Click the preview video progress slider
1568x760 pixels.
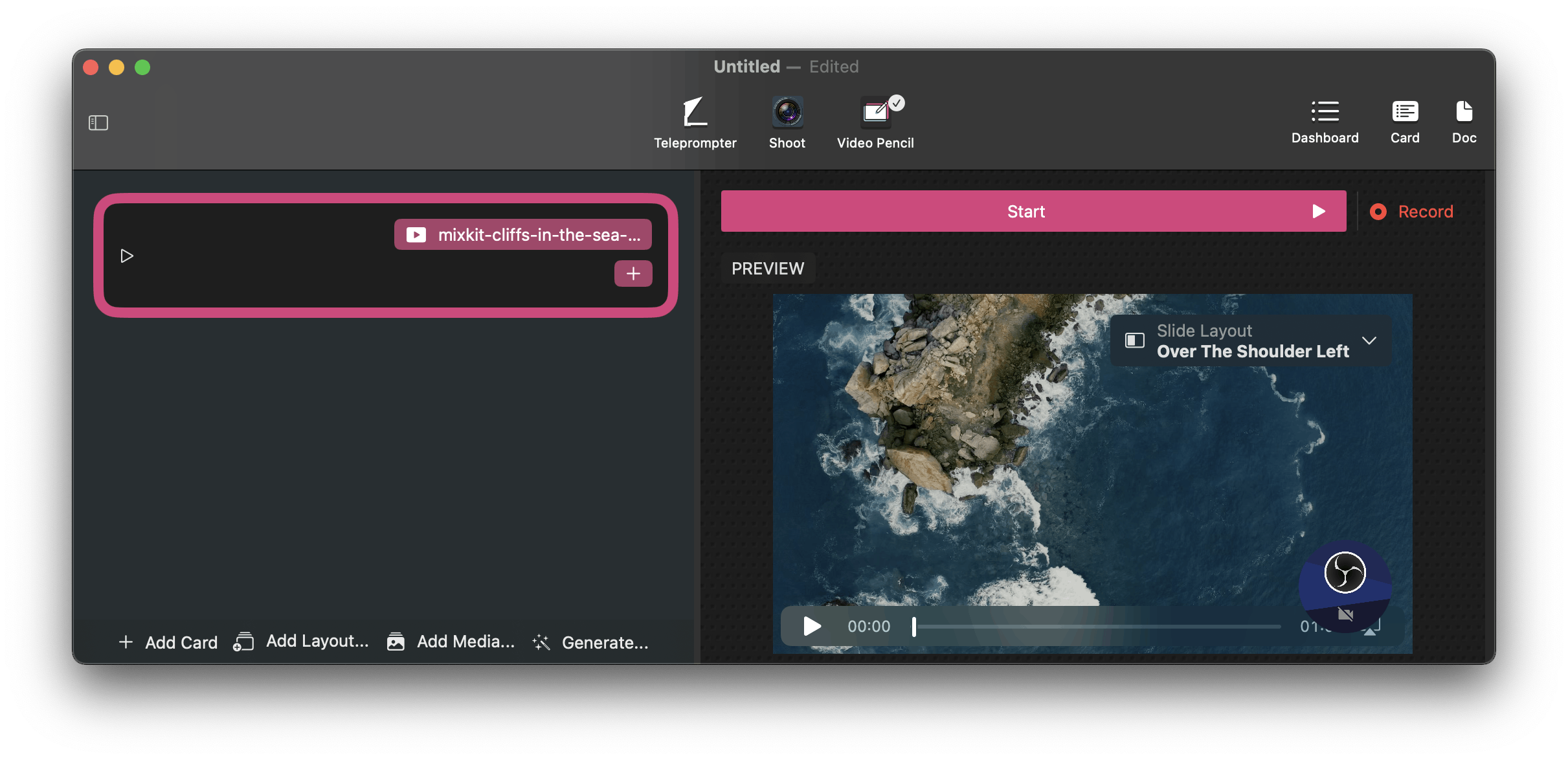(1097, 627)
